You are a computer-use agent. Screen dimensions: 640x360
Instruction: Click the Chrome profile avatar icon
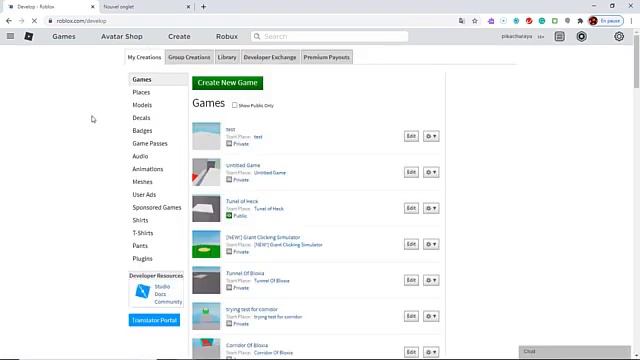click(593, 21)
